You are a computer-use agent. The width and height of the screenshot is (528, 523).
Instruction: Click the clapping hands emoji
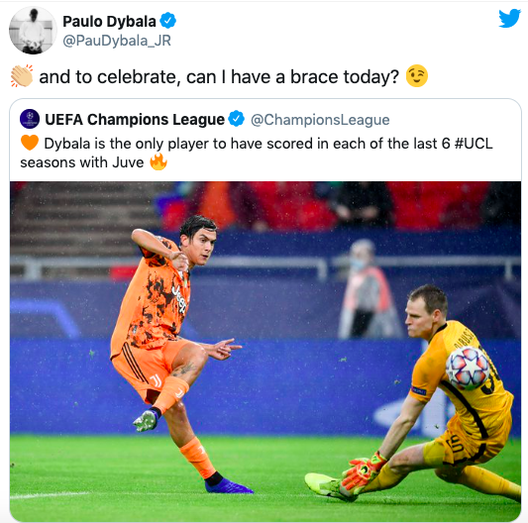point(22,76)
